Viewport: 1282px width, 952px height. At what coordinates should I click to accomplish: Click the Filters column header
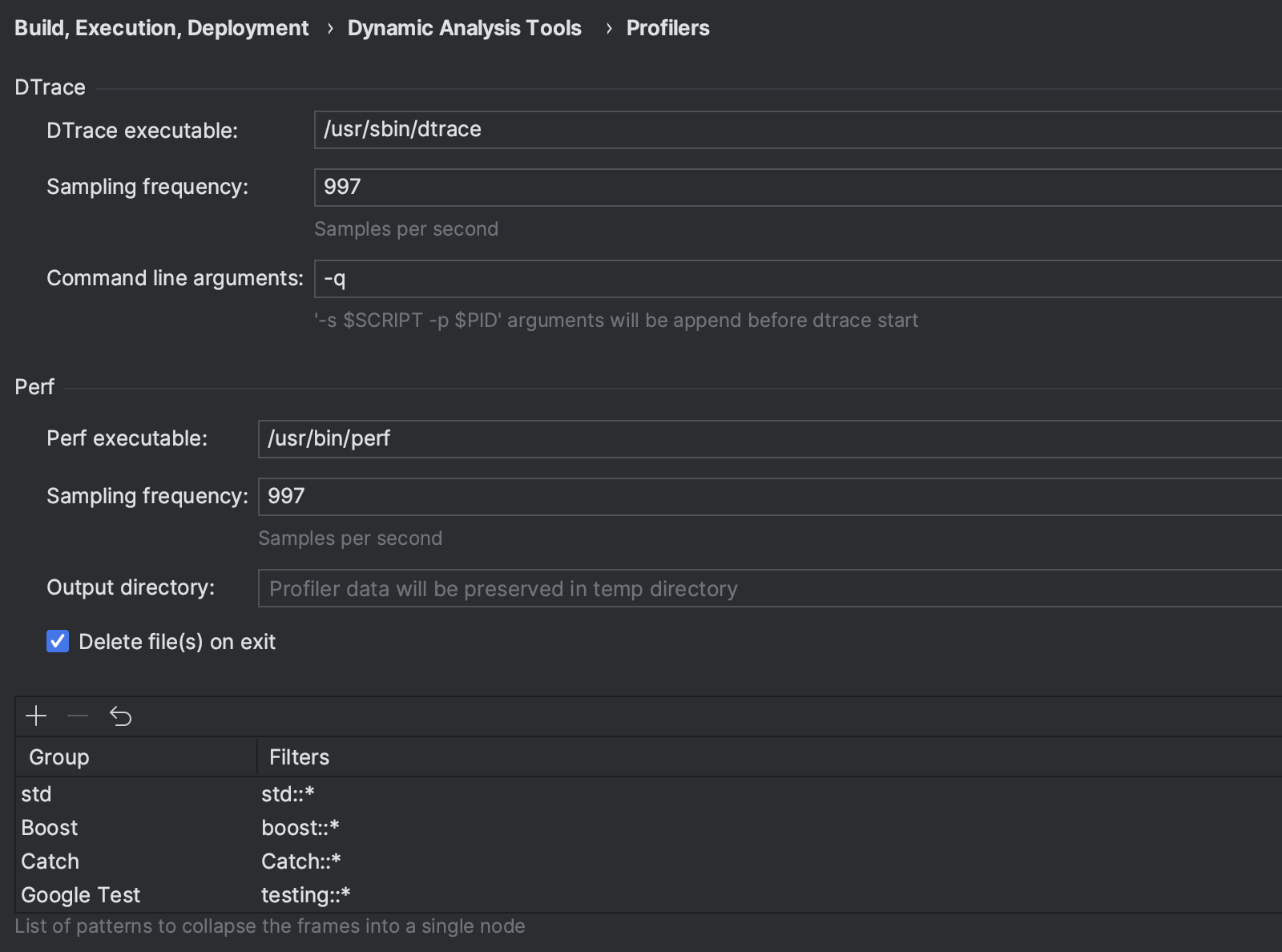(x=299, y=757)
